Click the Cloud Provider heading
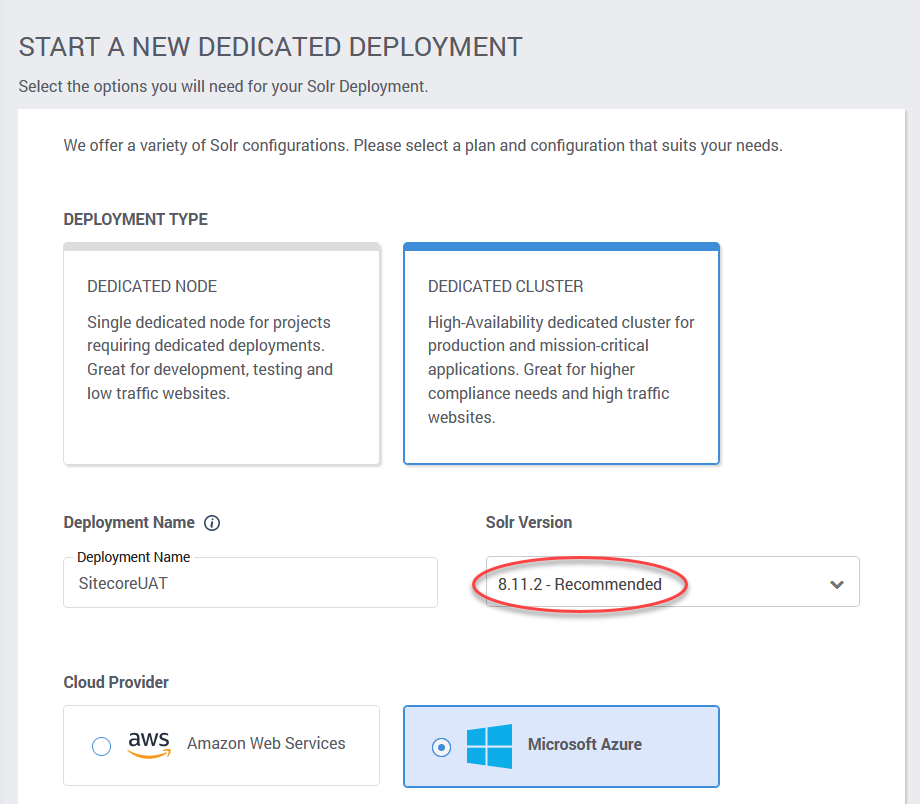920x804 pixels. pyautogui.click(x=116, y=683)
